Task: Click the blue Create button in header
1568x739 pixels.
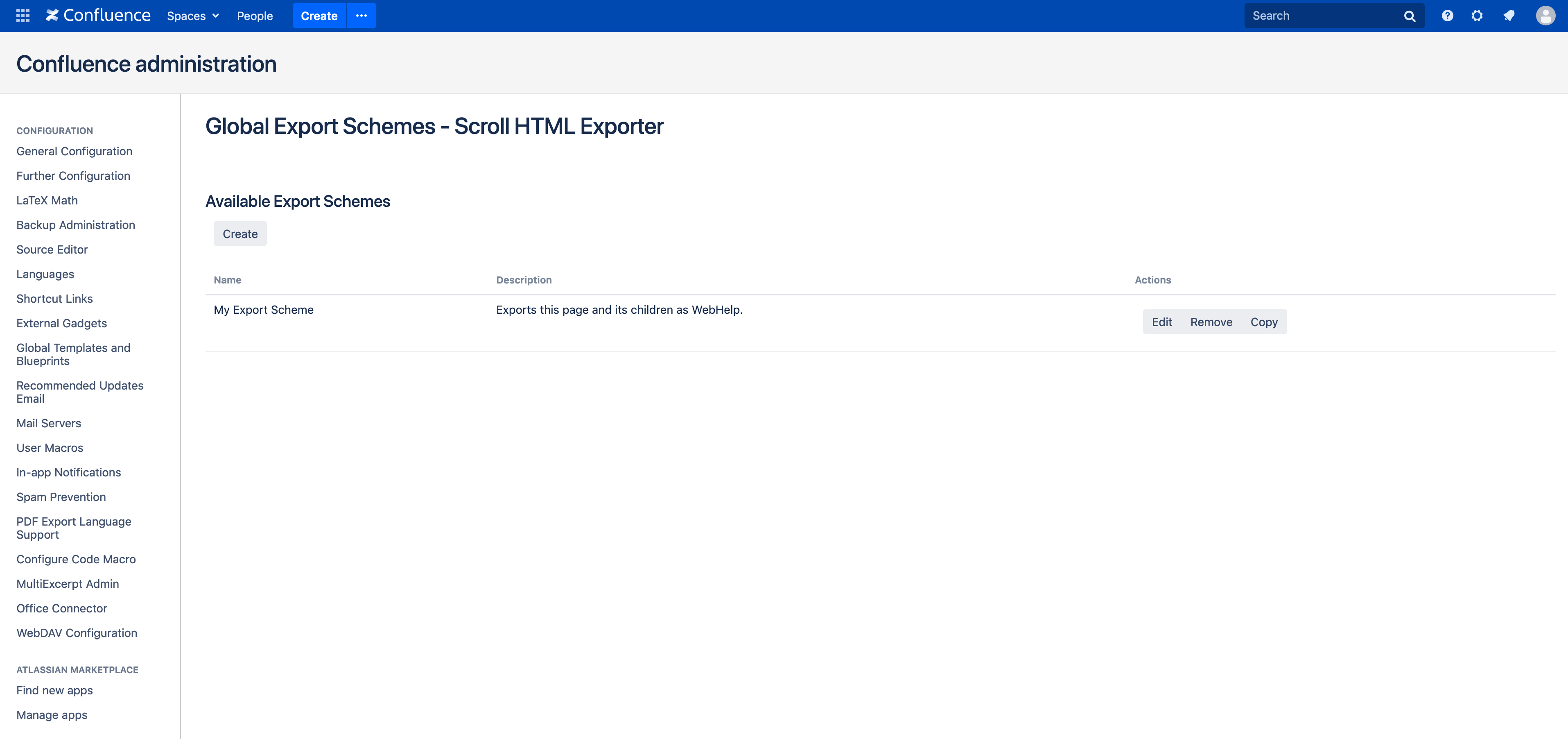Action: coord(319,16)
